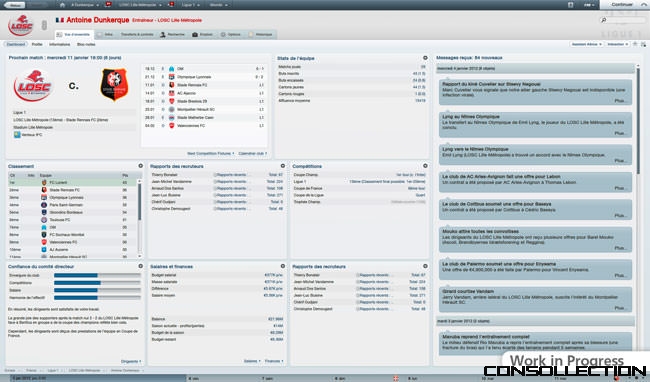Go to the home screen icon
The image size is (650, 382).
click(63, 5)
